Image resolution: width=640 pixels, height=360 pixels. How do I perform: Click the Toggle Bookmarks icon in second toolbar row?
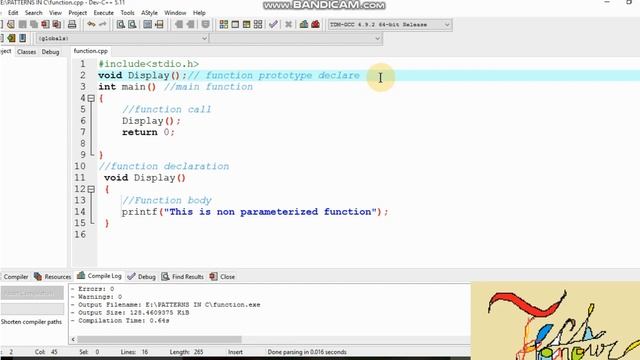pyautogui.click(x=22, y=38)
